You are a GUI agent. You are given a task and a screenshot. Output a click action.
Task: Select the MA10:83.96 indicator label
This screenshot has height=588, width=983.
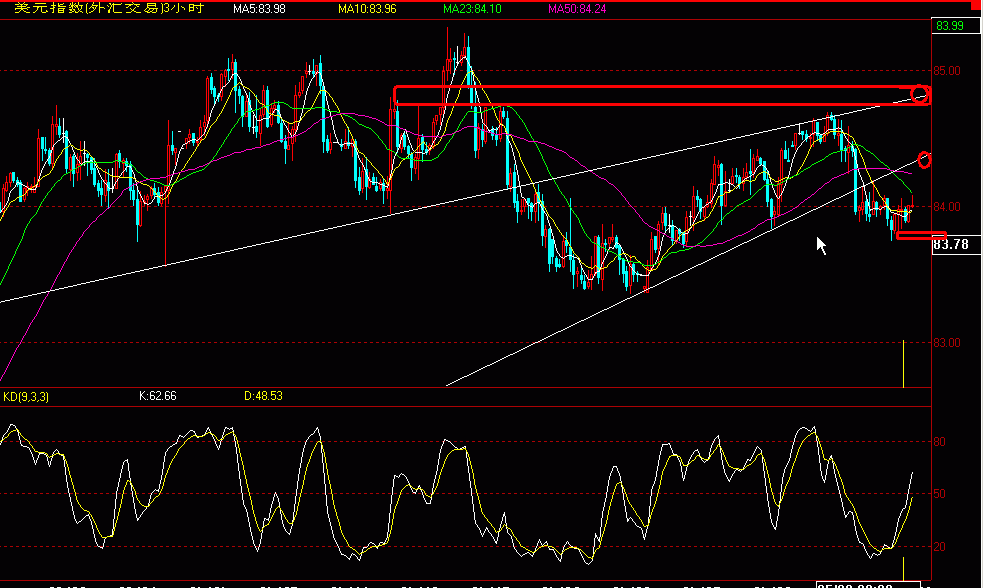tap(367, 9)
